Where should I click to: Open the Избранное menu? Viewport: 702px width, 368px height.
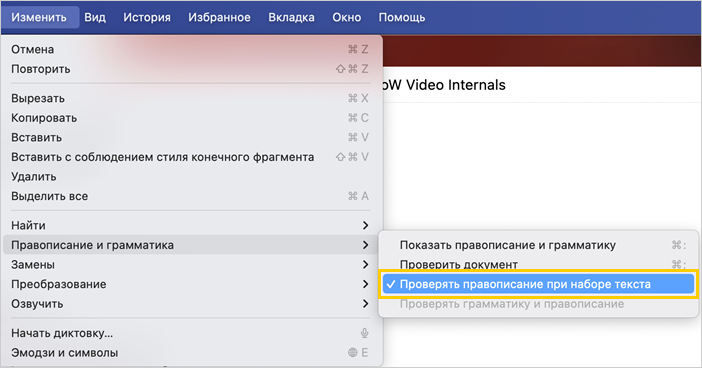[x=219, y=17]
